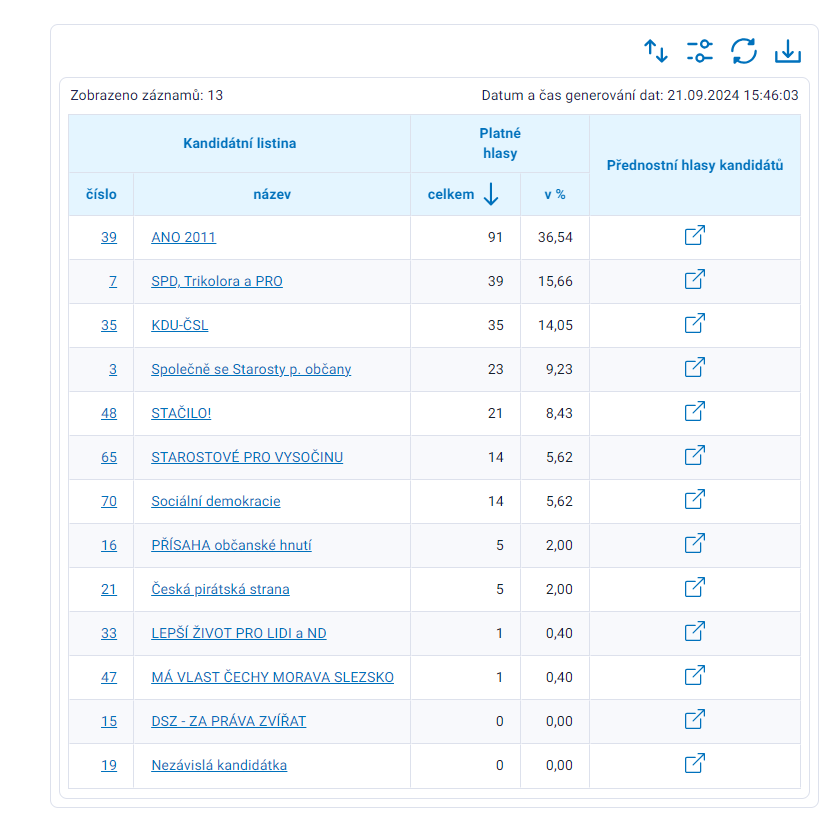Open the STAČILO! link
Screen dimensions: 839x823
click(x=181, y=413)
